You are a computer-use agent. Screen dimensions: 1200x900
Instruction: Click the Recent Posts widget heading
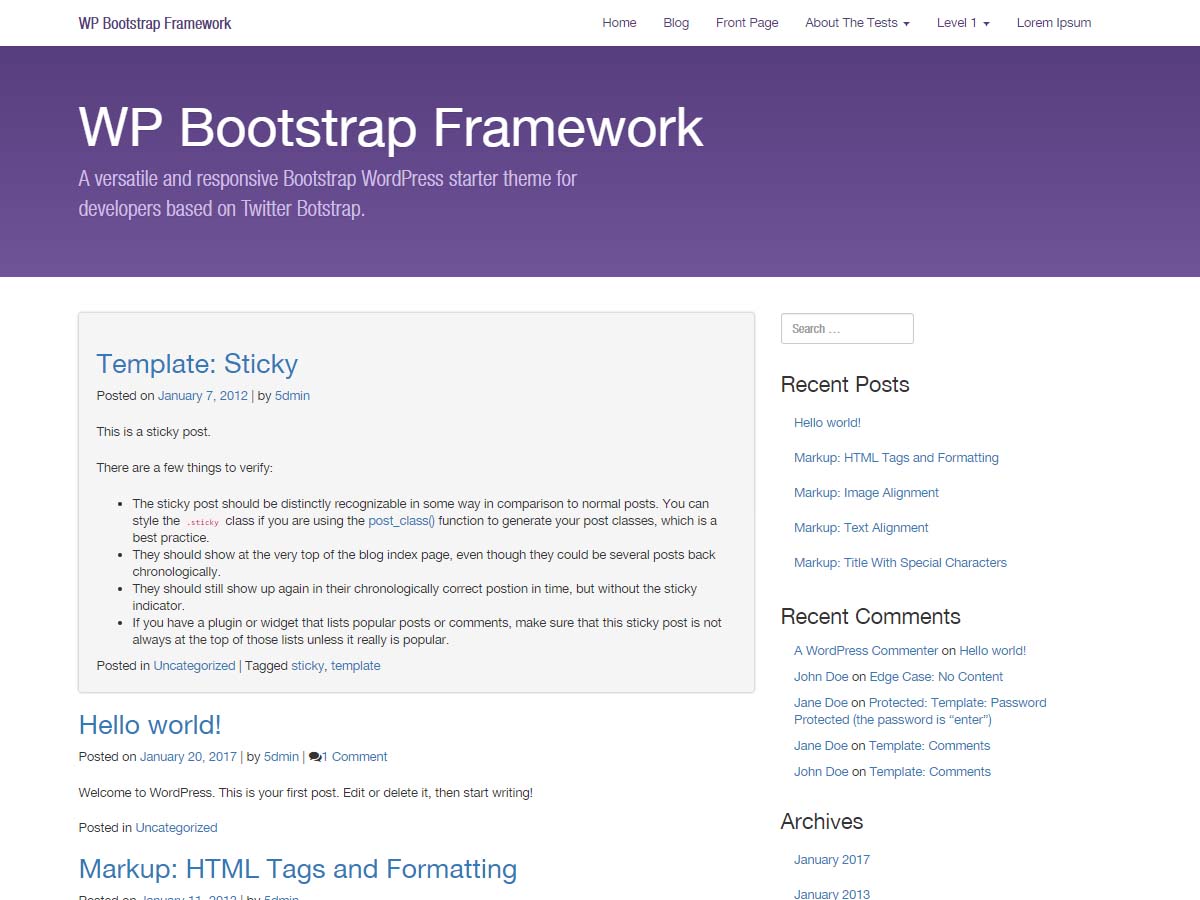click(845, 385)
